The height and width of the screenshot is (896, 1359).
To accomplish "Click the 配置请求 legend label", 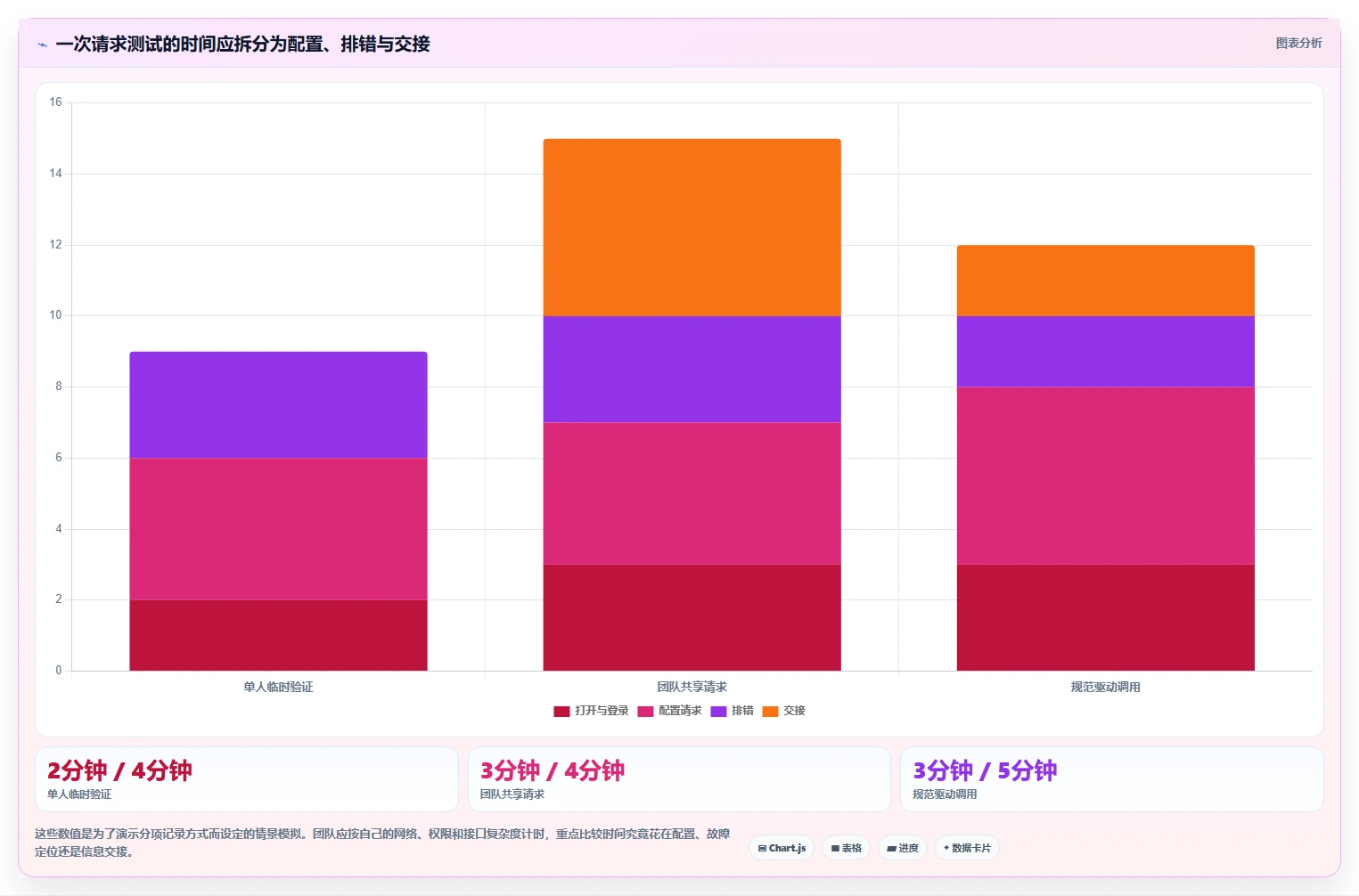I will [x=680, y=711].
